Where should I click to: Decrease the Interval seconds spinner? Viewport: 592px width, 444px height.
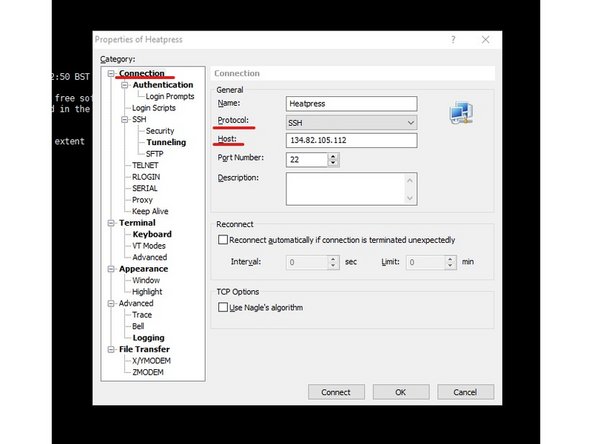tap(333, 265)
